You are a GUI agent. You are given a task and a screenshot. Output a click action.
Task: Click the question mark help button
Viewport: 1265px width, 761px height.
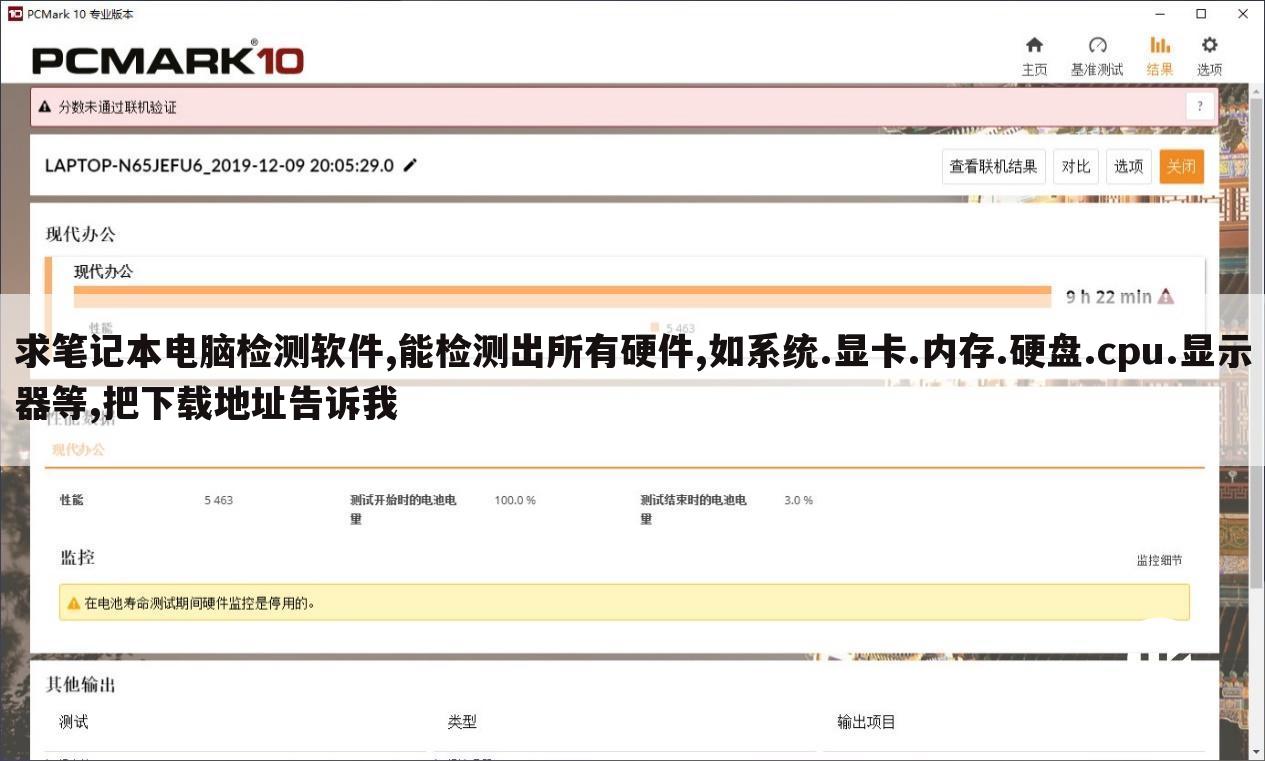point(1199,106)
